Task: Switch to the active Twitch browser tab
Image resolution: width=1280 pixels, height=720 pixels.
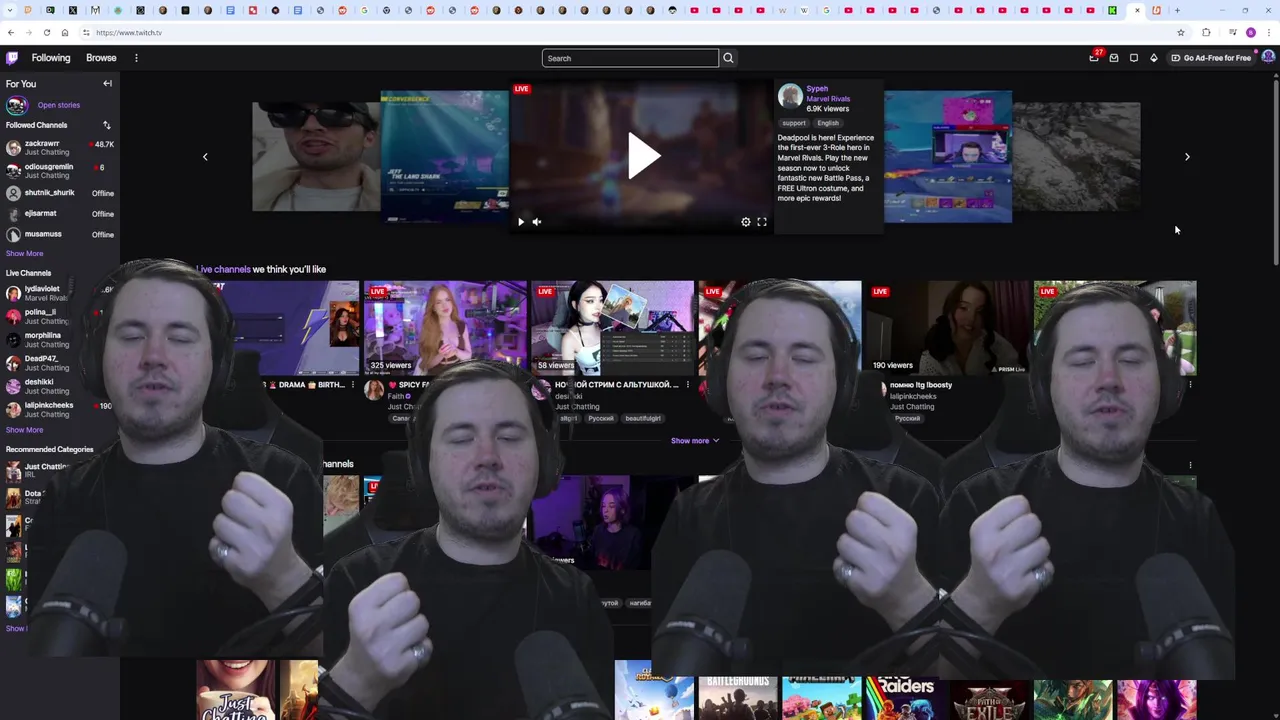Action: click(x=1137, y=10)
